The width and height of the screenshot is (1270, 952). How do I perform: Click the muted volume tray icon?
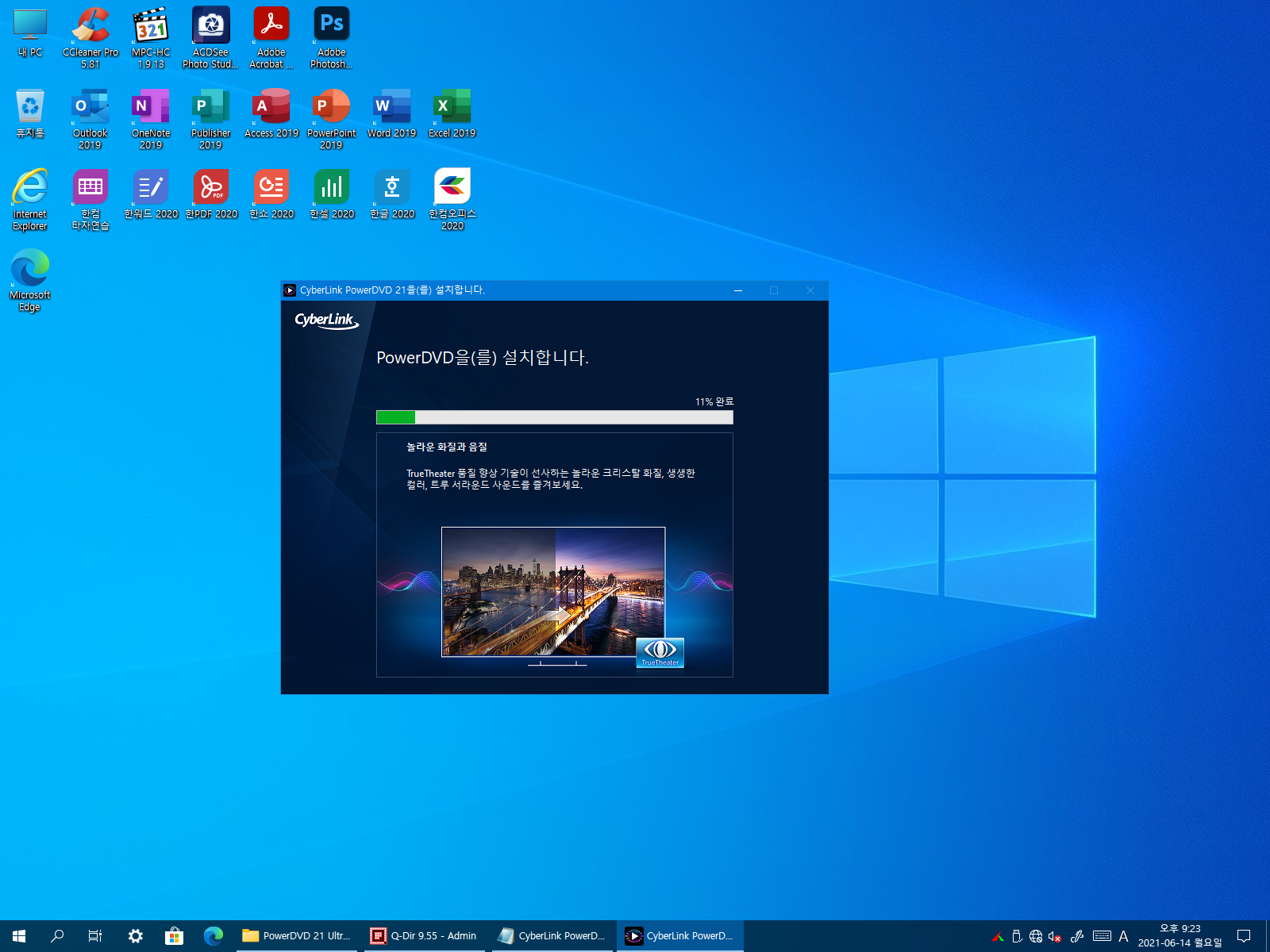click(1055, 936)
